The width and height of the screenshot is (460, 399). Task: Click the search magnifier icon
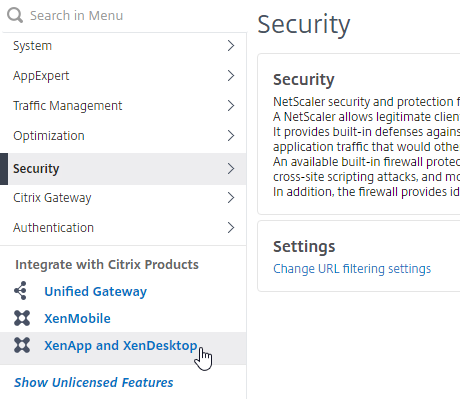pyautogui.click(x=15, y=15)
